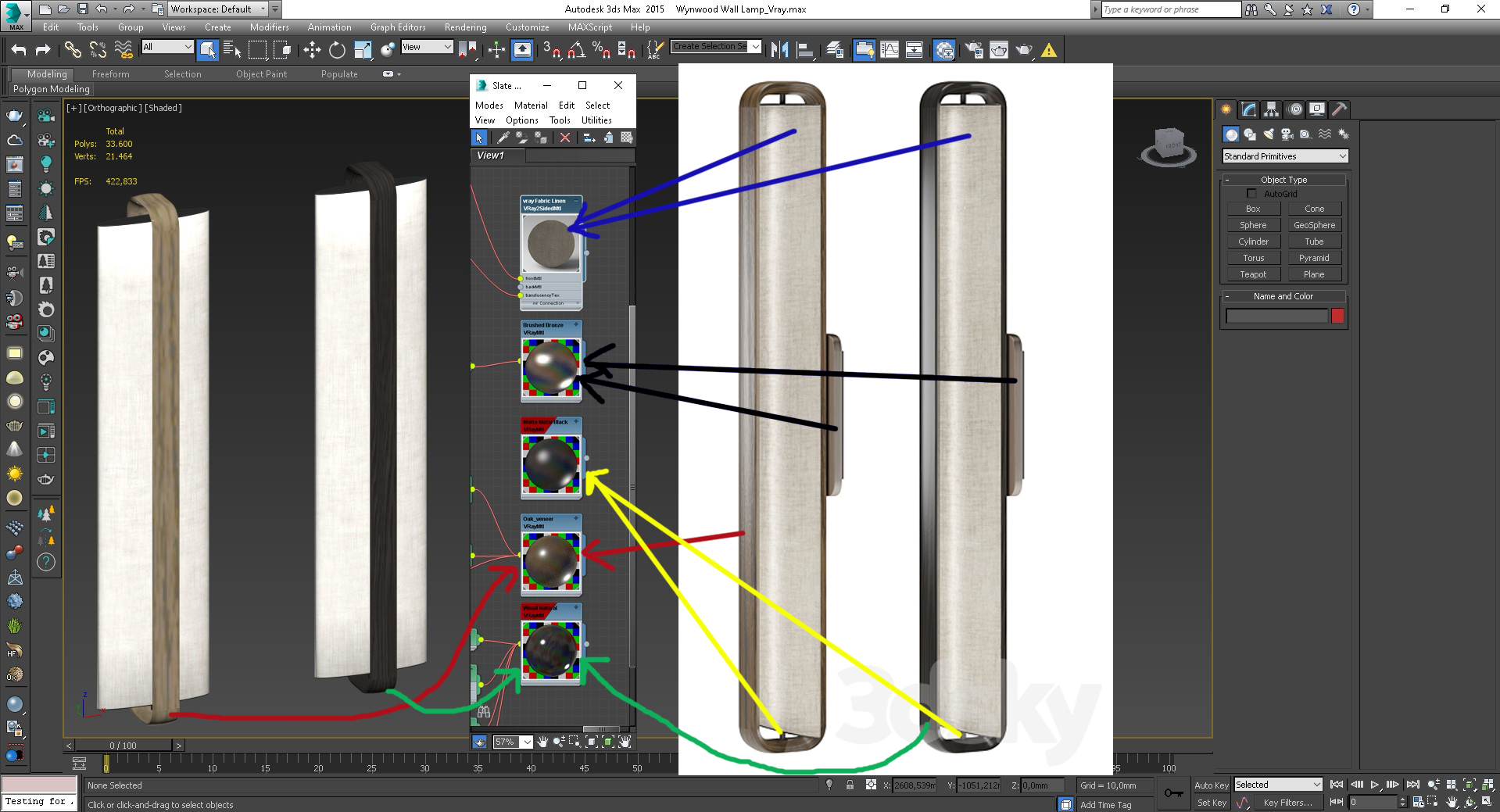
Task: Switch to the Freeform ribbon tab
Action: (x=111, y=74)
